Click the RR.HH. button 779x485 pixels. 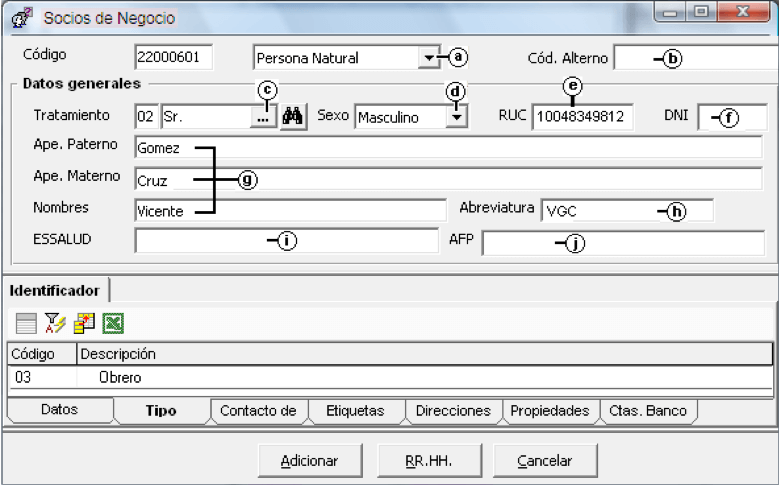coord(429,461)
